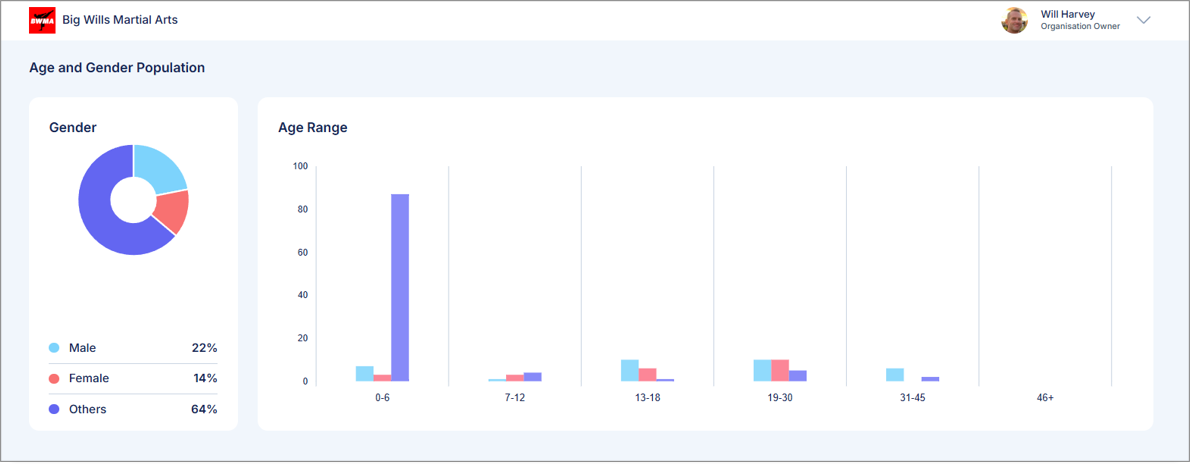Click the 46+ age range axis label
Viewport: 1190px width, 464px height.
pyautogui.click(x=1045, y=398)
